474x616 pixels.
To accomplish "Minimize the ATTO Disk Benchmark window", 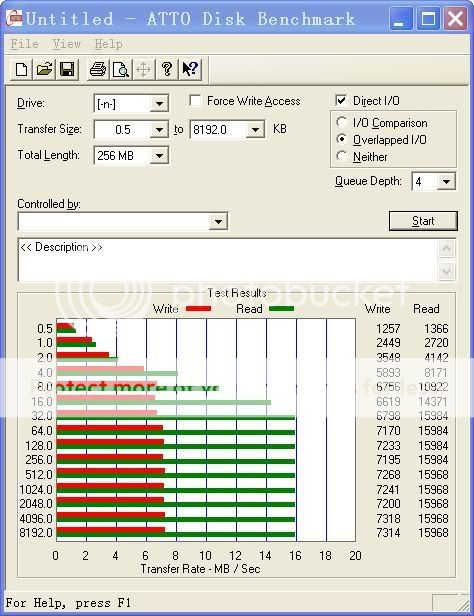I will click(x=401, y=18).
